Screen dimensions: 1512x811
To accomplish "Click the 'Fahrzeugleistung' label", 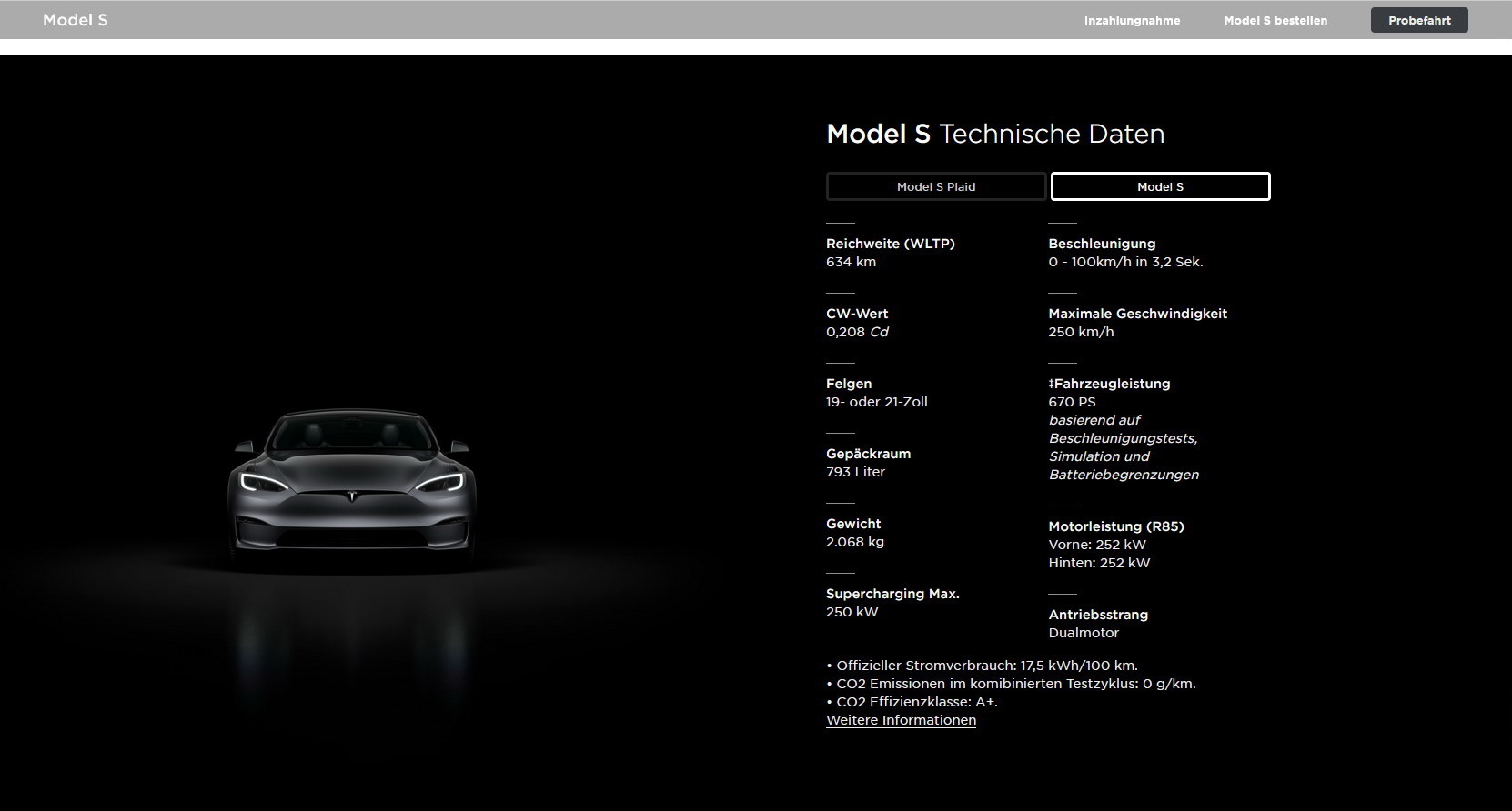I will [1109, 384].
